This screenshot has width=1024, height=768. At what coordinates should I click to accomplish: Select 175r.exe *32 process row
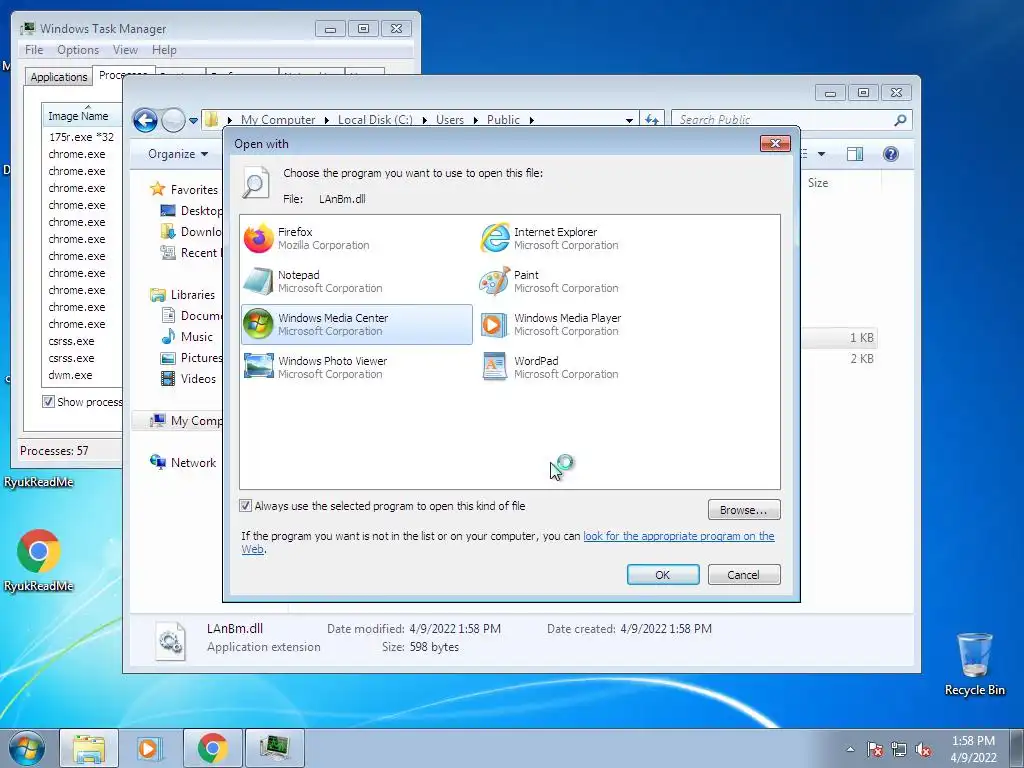pyautogui.click(x=82, y=137)
